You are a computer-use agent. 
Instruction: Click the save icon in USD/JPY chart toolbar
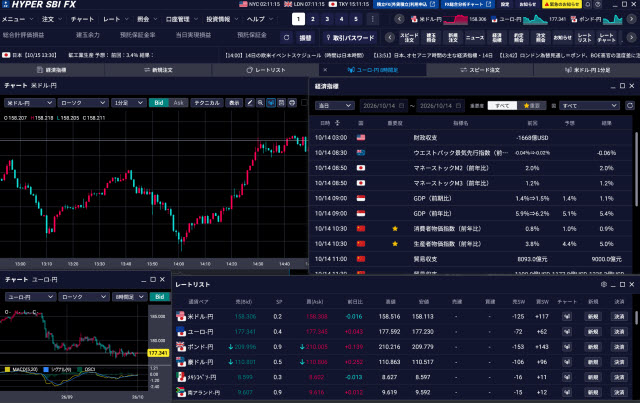281,103
